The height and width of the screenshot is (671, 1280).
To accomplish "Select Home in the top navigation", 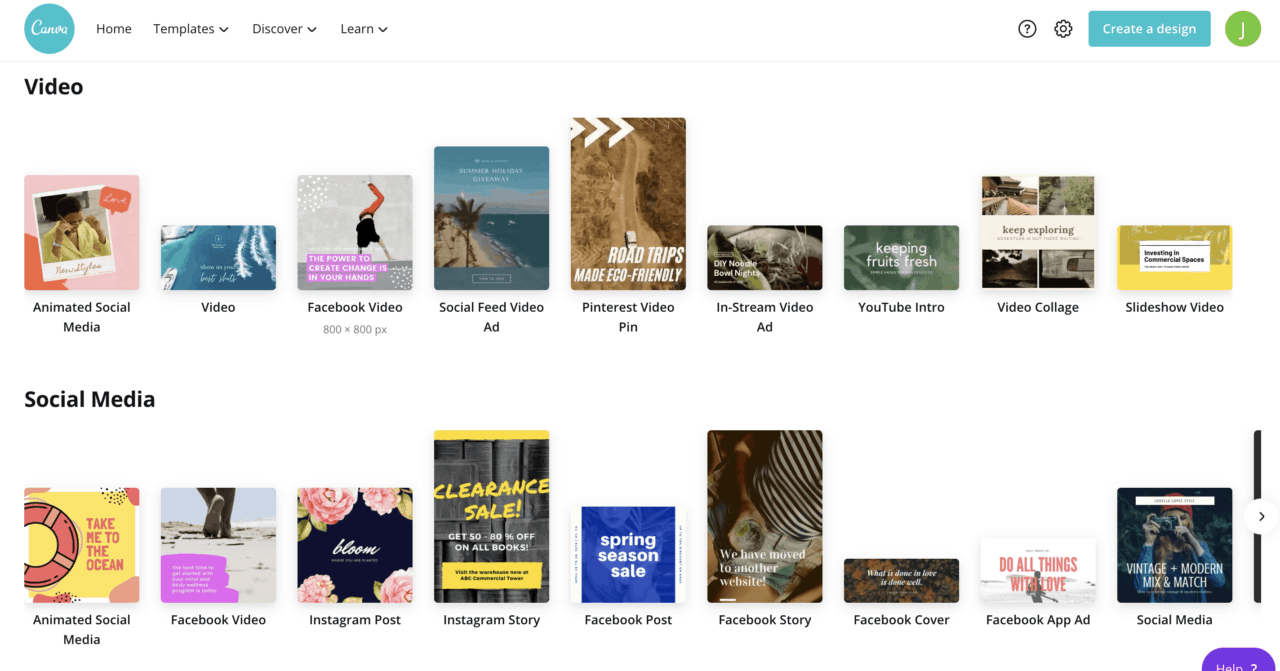I will click(x=113, y=28).
